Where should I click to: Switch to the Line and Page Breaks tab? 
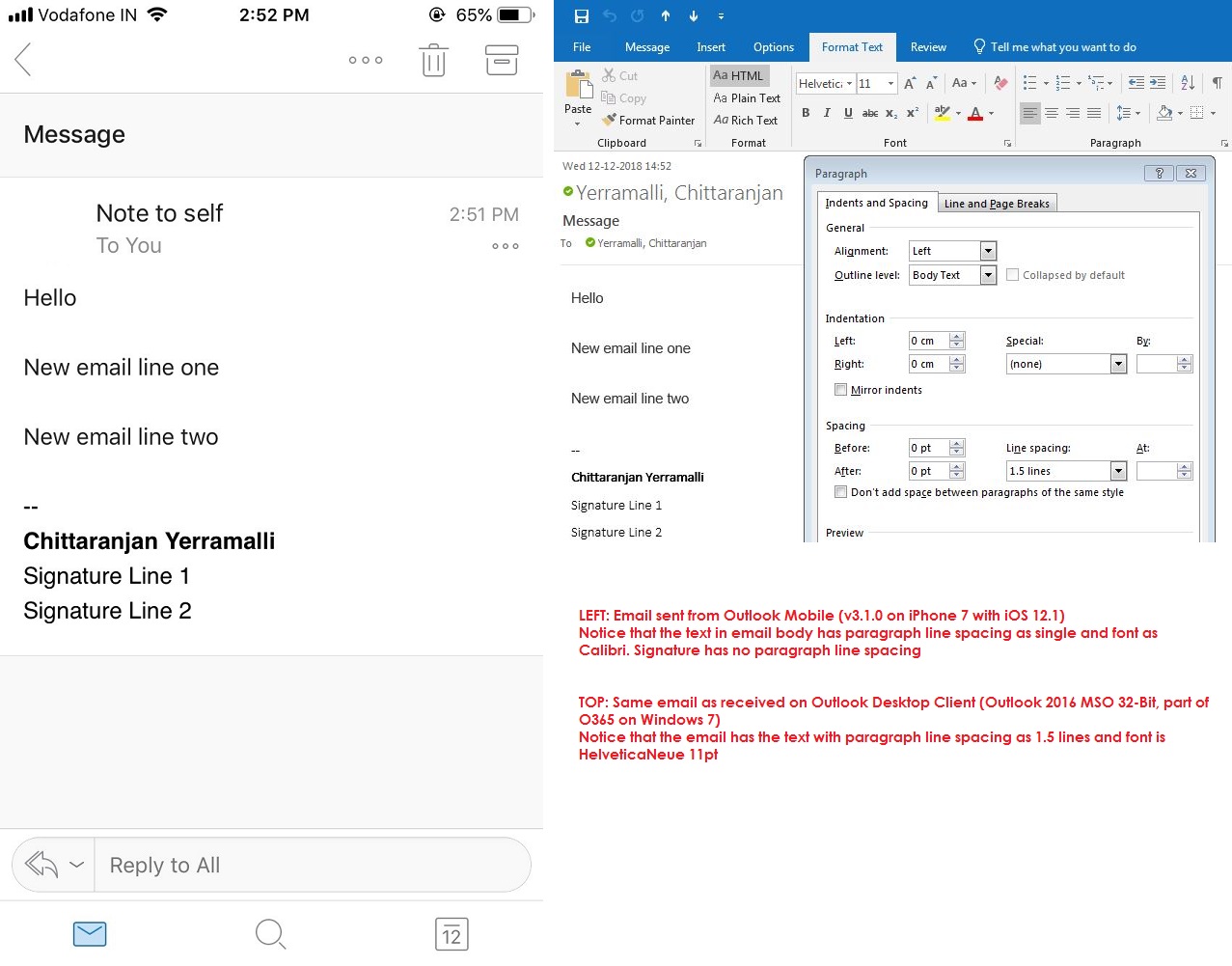(997, 203)
